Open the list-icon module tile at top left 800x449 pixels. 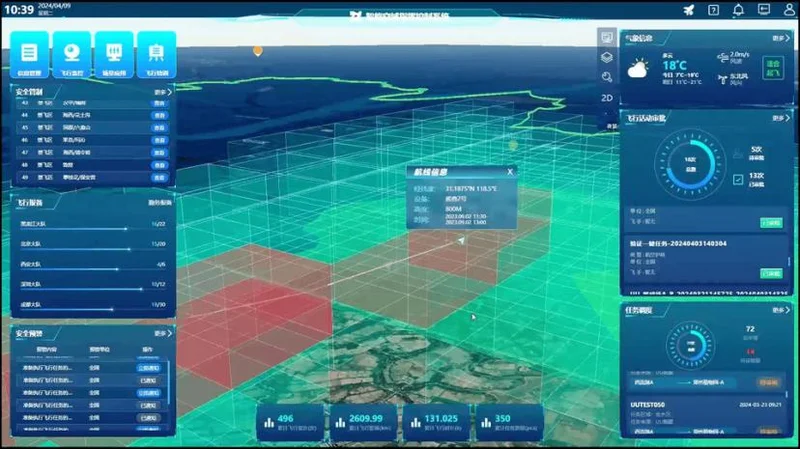pyautogui.click(x=30, y=53)
